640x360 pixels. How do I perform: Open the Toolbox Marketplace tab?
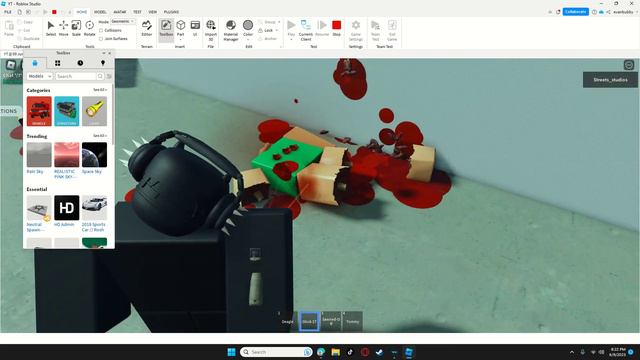click(35, 63)
